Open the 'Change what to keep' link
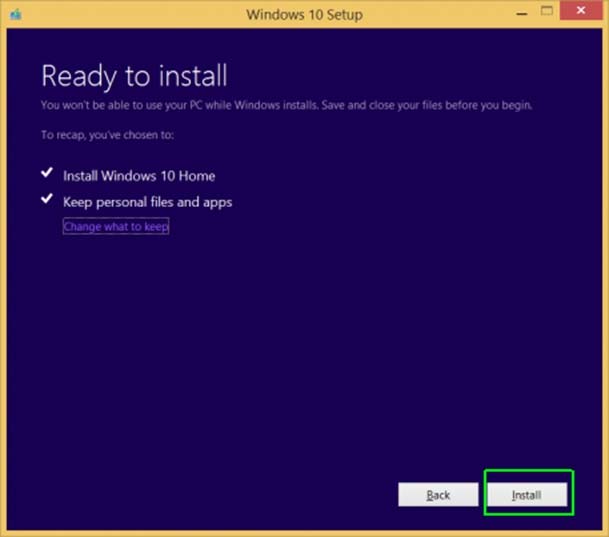609x537 pixels. click(116, 226)
